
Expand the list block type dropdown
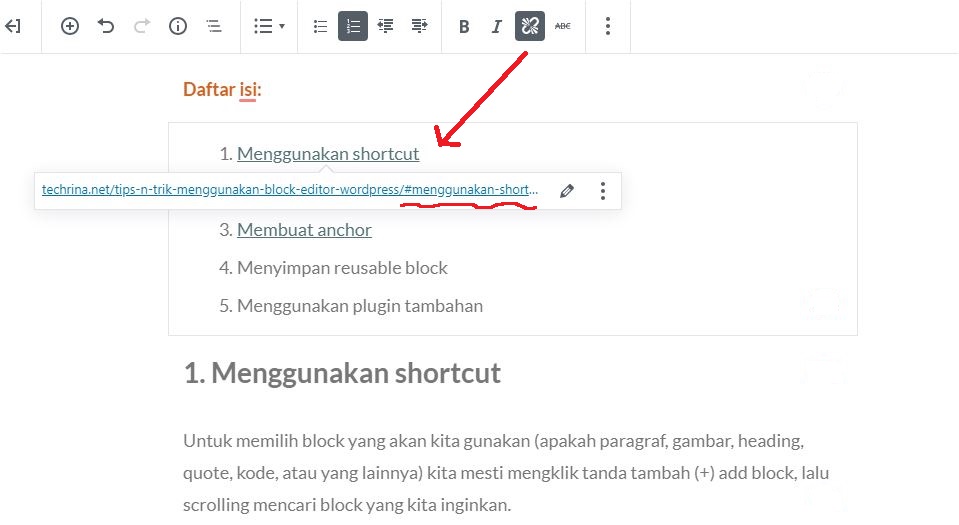point(269,27)
